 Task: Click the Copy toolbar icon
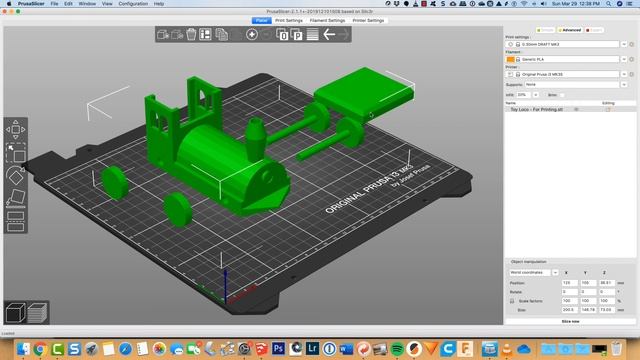[221, 34]
